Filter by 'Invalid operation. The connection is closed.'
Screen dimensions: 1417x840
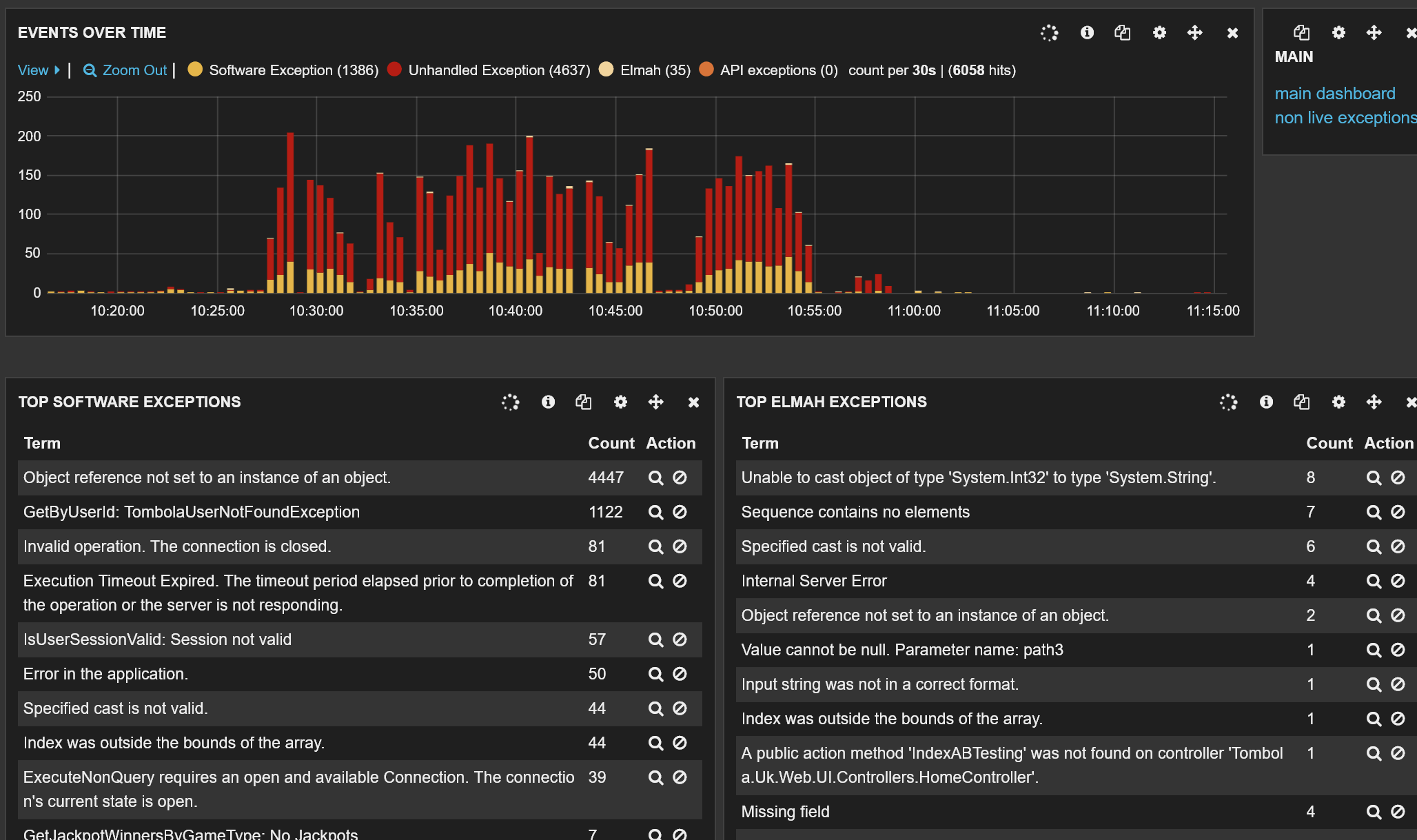coord(655,546)
